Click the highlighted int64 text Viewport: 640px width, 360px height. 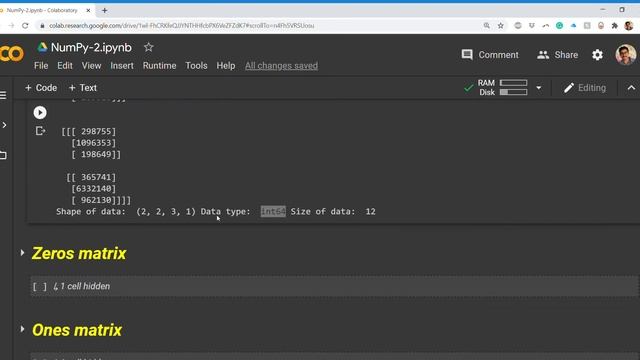pyautogui.click(x=273, y=211)
